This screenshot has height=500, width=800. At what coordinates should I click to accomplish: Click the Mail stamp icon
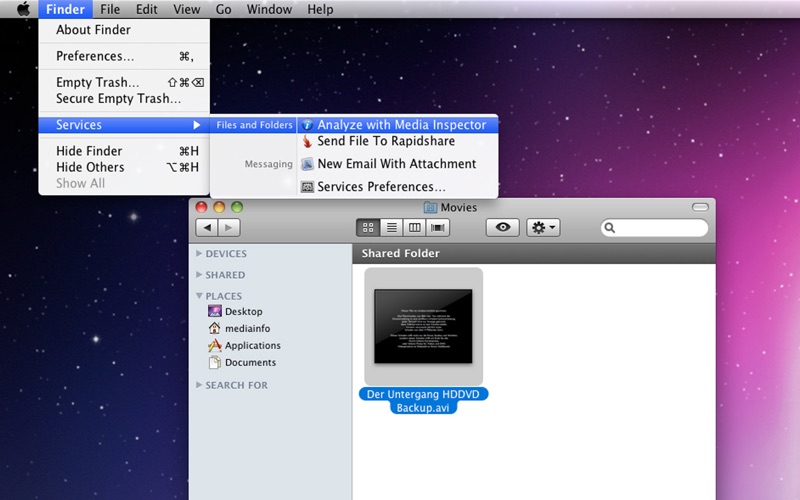(x=307, y=164)
